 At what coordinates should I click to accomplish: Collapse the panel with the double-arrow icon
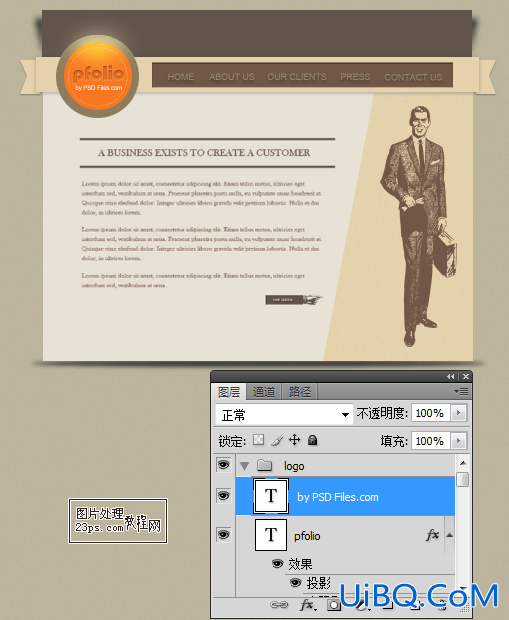(450, 376)
